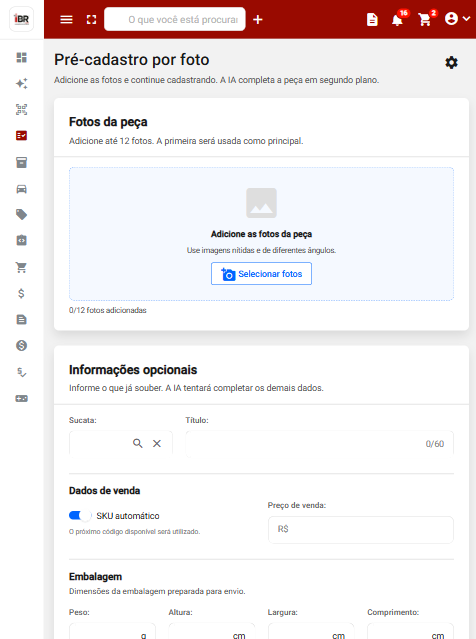Image resolution: width=476 pixels, height=639 pixels.
Task: Focus the Comprimento input field
Action: click(410, 631)
